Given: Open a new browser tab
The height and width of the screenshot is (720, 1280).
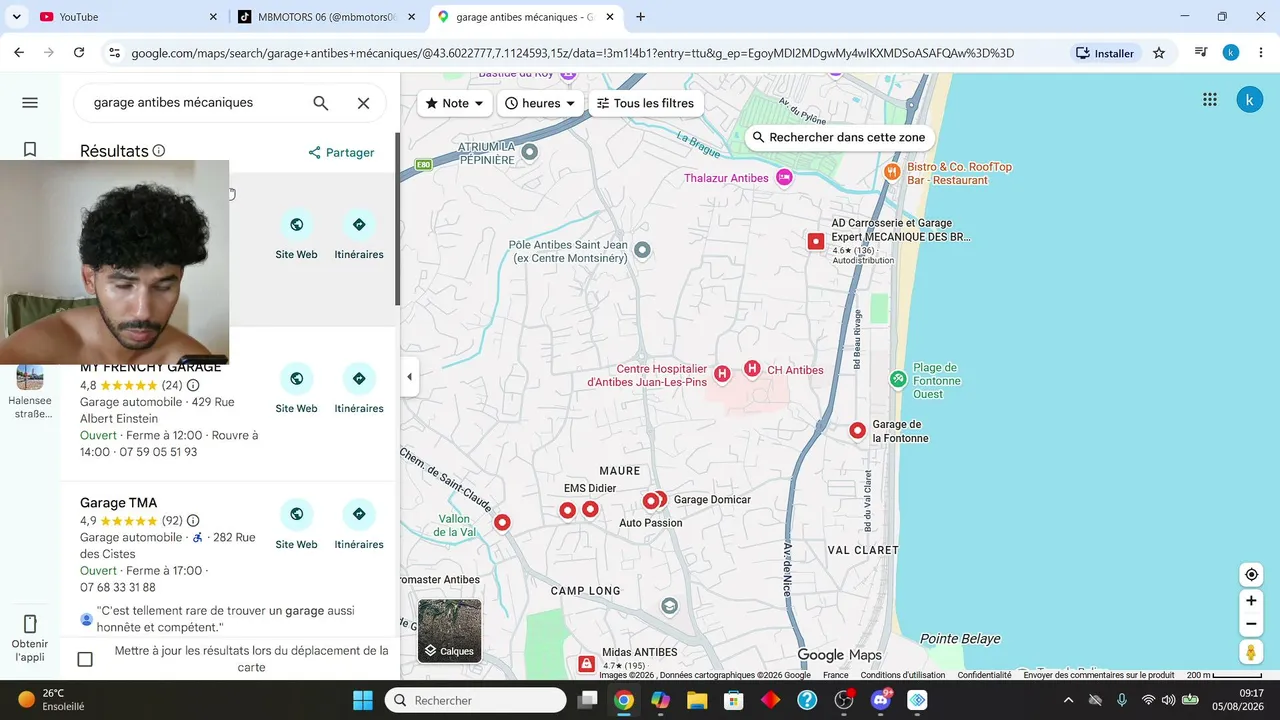Looking at the screenshot, I should [640, 17].
